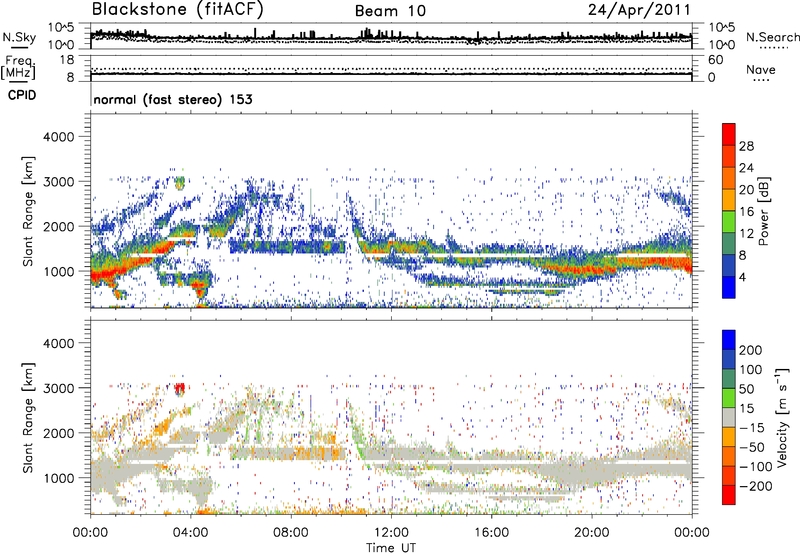Click the power colorbar tick label '4'
This screenshot has width=800, height=554.
coord(742,277)
